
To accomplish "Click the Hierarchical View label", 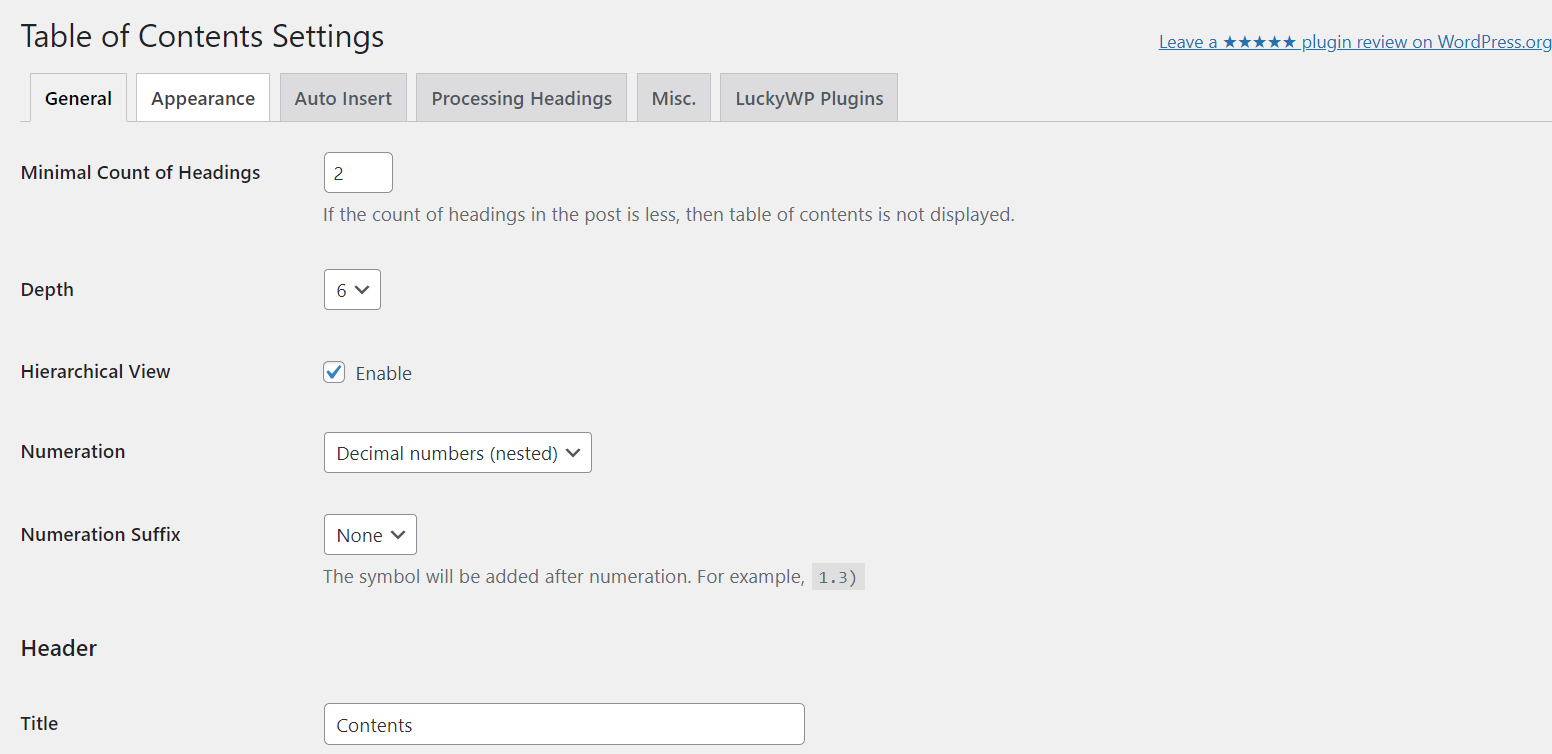I will tap(96, 372).
